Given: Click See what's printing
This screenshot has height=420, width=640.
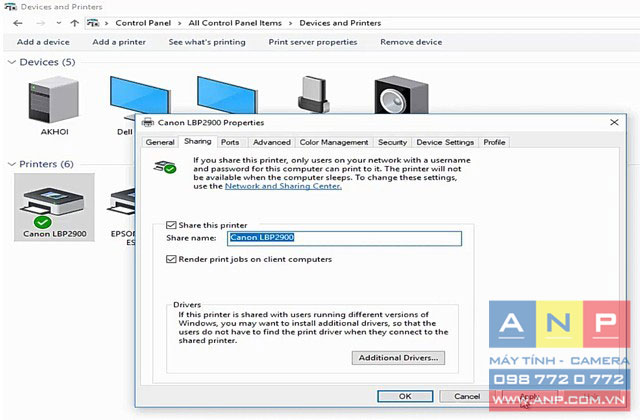Looking at the screenshot, I should pos(207,42).
